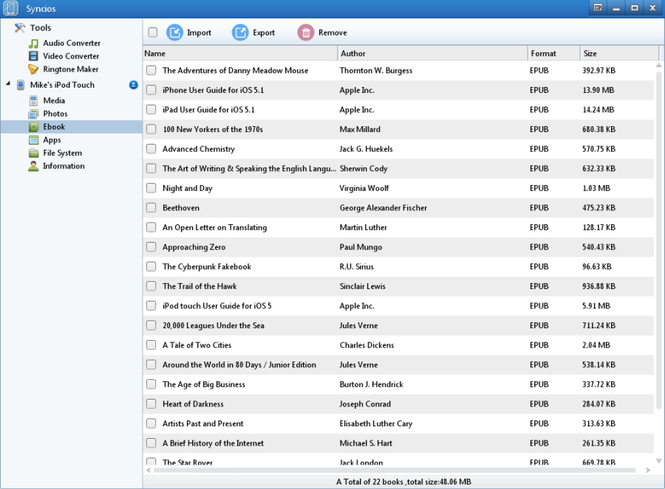Image resolution: width=665 pixels, height=489 pixels.
Task: Select the title 20,000 Leagues Under the Sea
Action: point(213,326)
